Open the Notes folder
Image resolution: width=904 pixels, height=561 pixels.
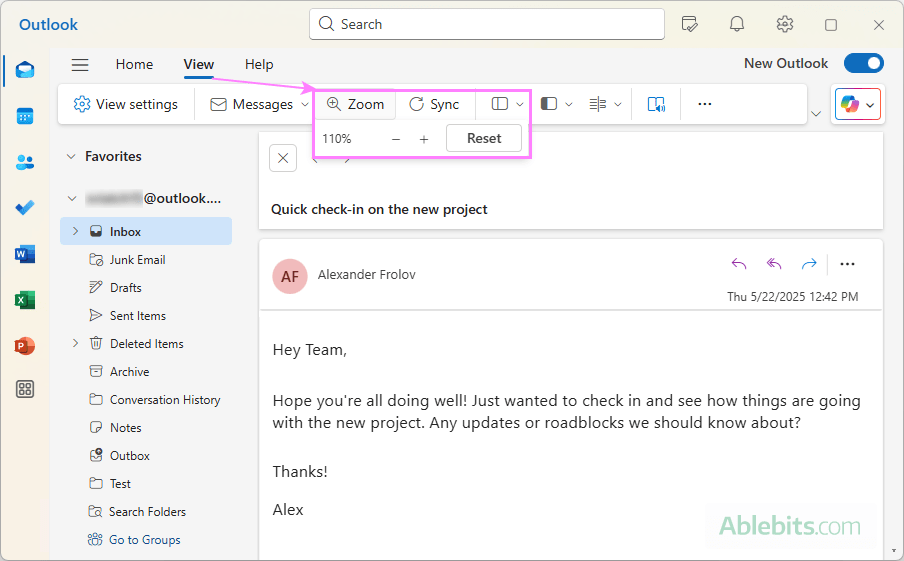click(126, 428)
